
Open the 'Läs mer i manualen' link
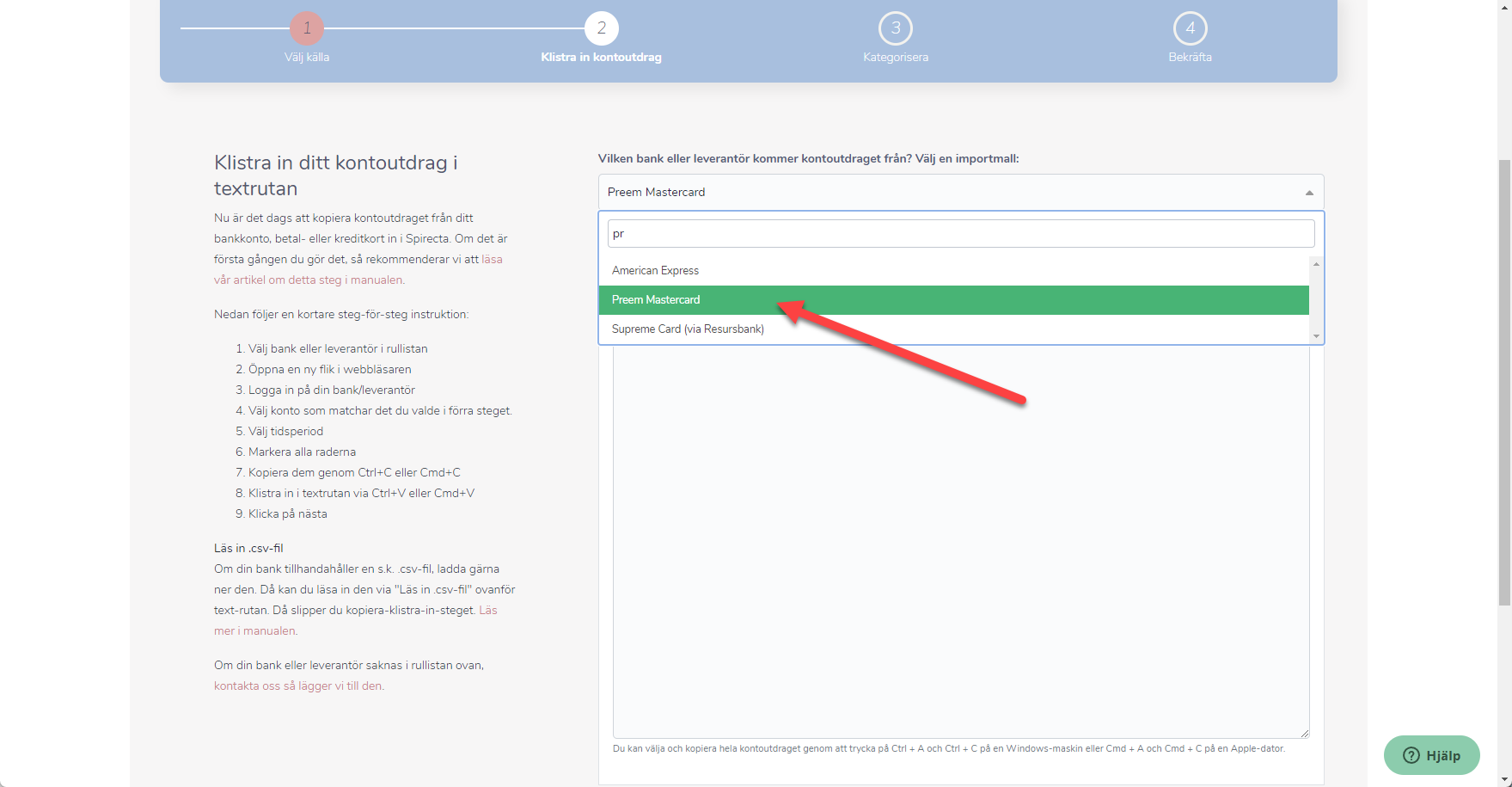pyautogui.click(x=356, y=620)
